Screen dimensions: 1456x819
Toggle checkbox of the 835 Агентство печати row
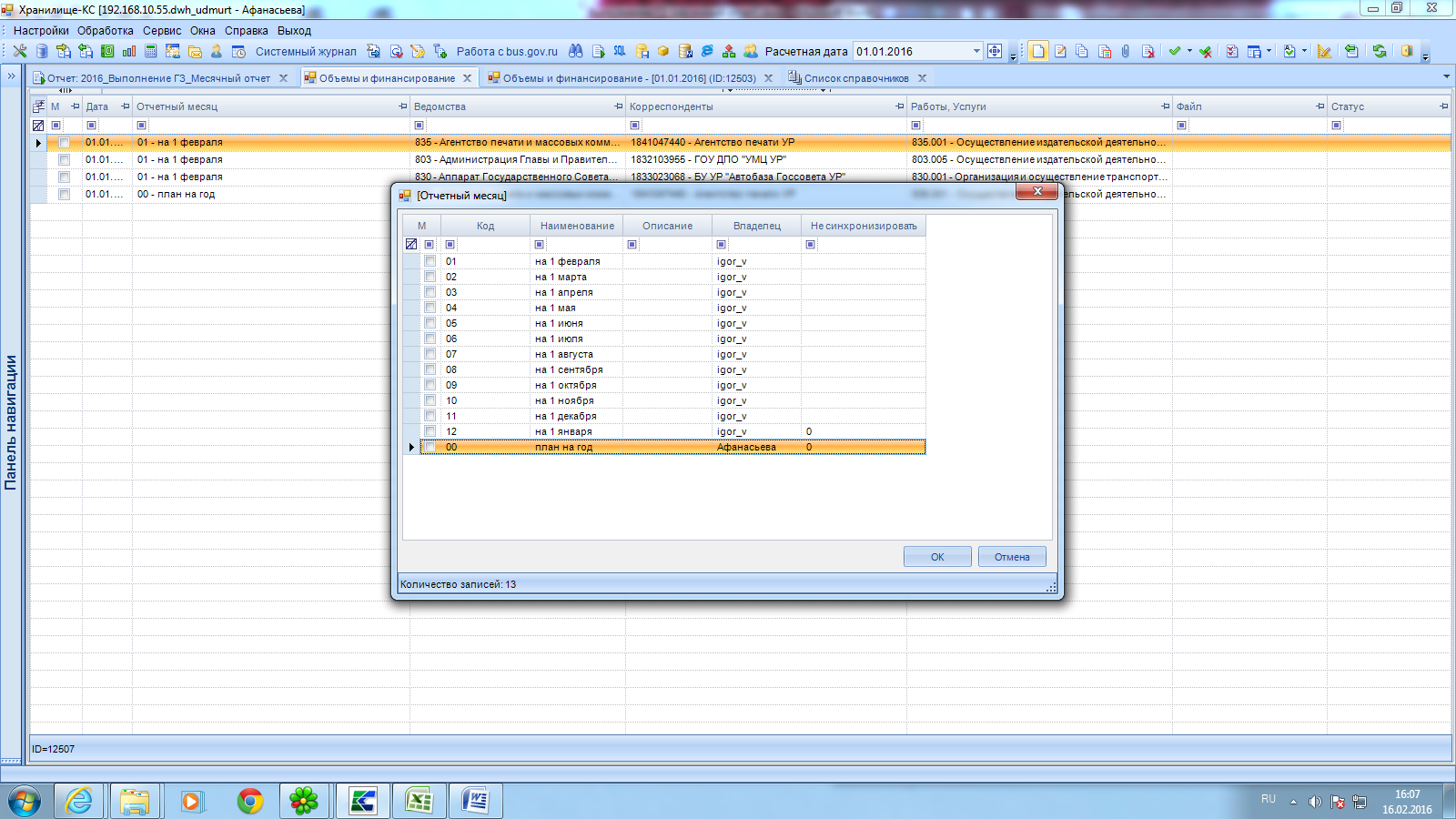(64, 143)
